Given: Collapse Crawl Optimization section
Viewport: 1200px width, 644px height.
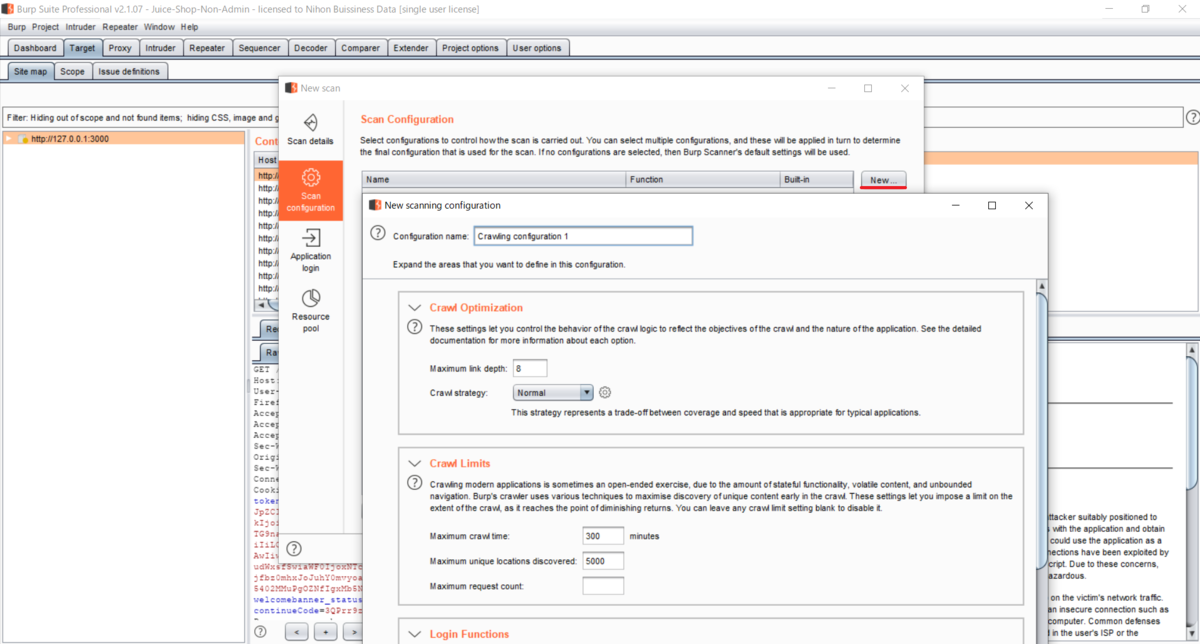Looking at the screenshot, I should pos(414,308).
